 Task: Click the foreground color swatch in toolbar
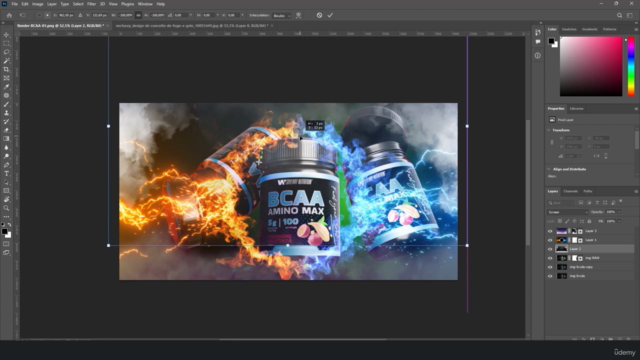pyautogui.click(x=4, y=231)
